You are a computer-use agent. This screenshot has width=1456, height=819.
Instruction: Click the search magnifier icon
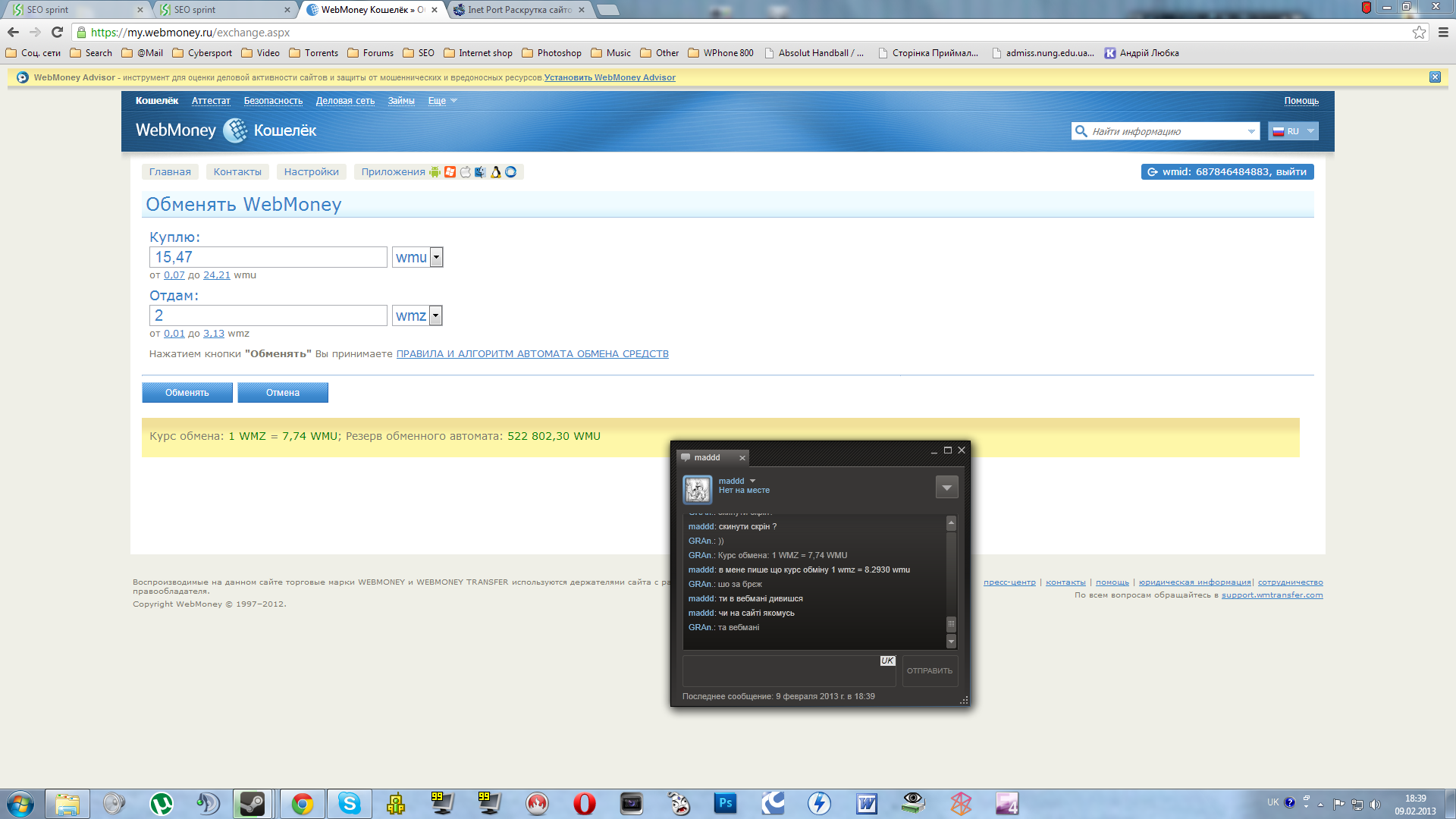[x=1081, y=131]
